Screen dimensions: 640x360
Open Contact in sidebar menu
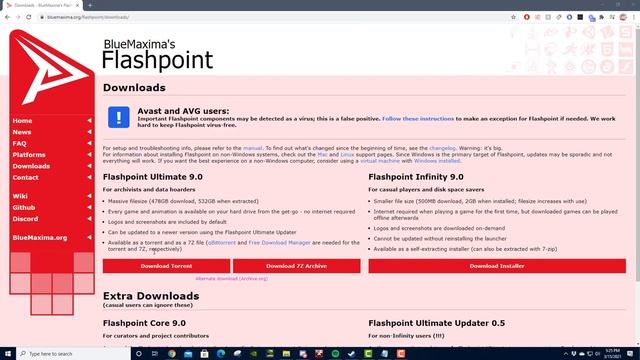point(25,178)
